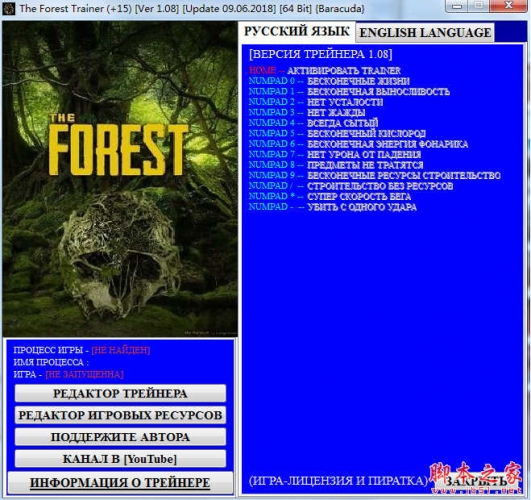Viewport: 531px width, 500px height.
Task: Click NUMPAD 5 БЕСКОНЕЧНЫЙ КИСЛОРОД line
Action: (x=337, y=133)
